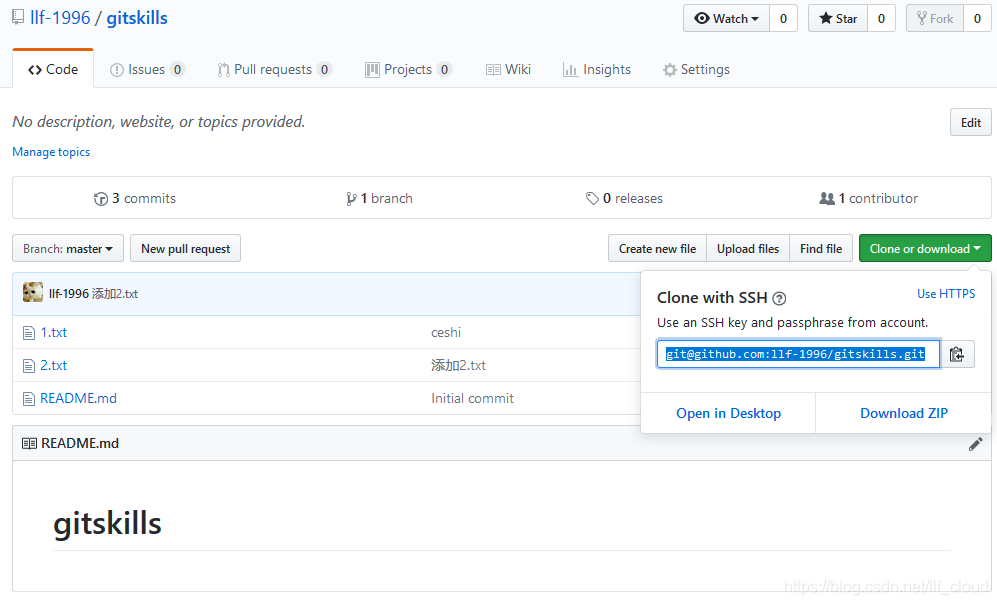View the 1 contributor link

coord(869,198)
